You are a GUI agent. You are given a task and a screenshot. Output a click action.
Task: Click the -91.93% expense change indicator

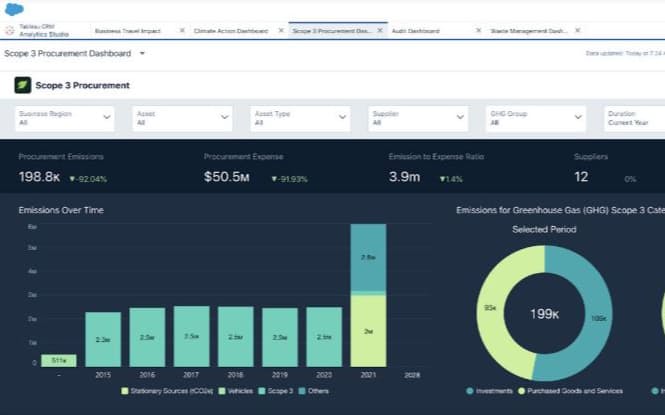(x=290, y=179)
